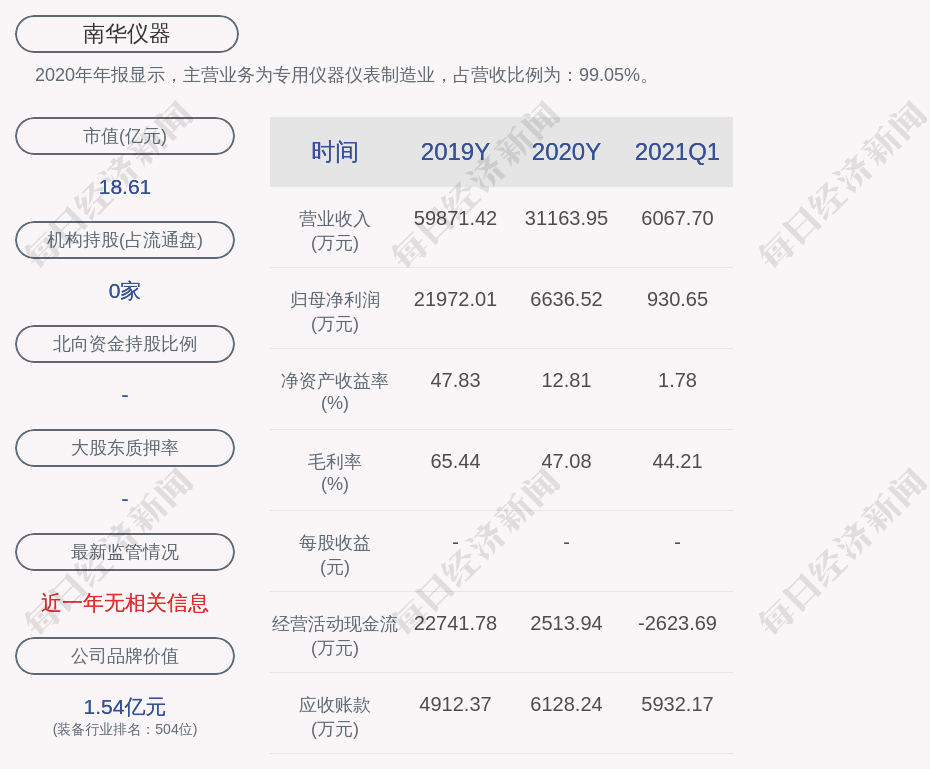Select the 0家 institutional holding value

(125, 291)
